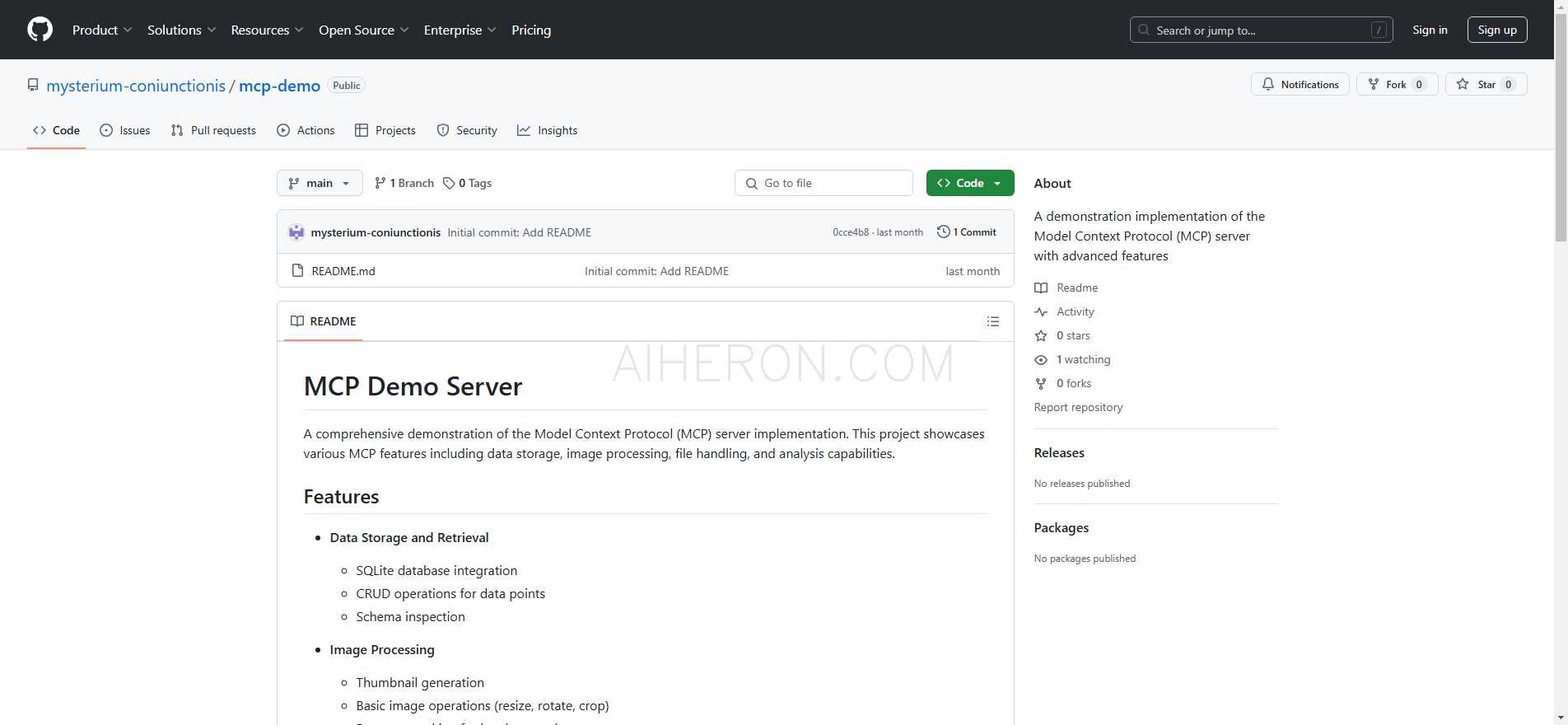Click the Features heading in README
Image resolution: width=1568 pixels, height=725 pixels.
[x=341, y=497]
